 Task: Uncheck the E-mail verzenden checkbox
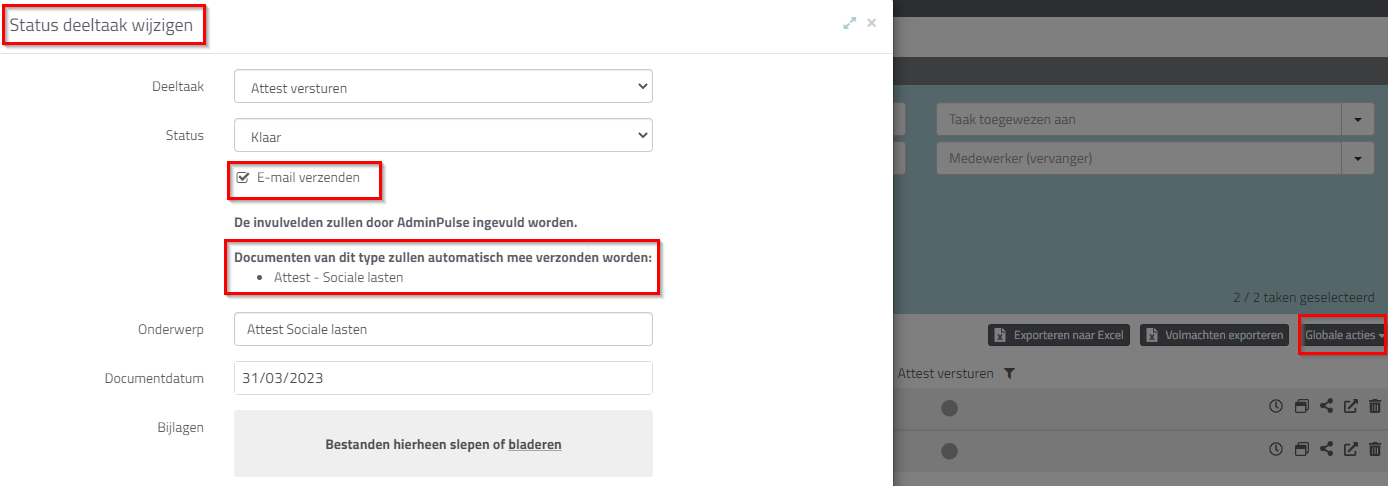coord(242,178)
